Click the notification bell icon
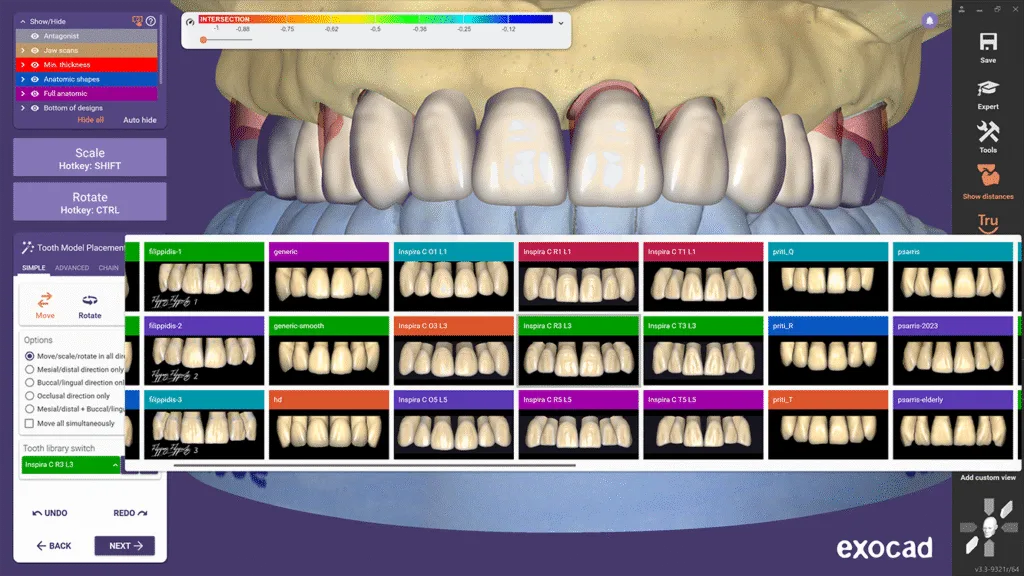The width and height of the screenshot is (1024, 576). click(x=929, y=20)
